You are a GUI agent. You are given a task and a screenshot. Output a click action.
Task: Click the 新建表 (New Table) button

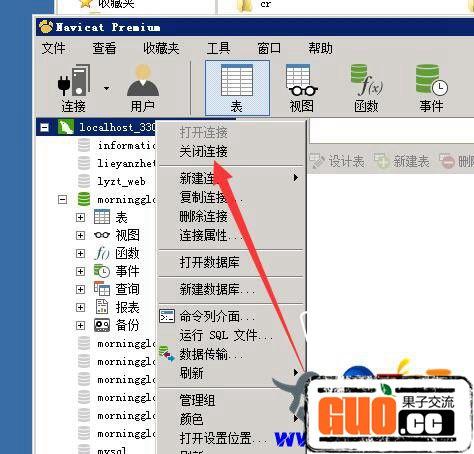(x=402, y=162)
